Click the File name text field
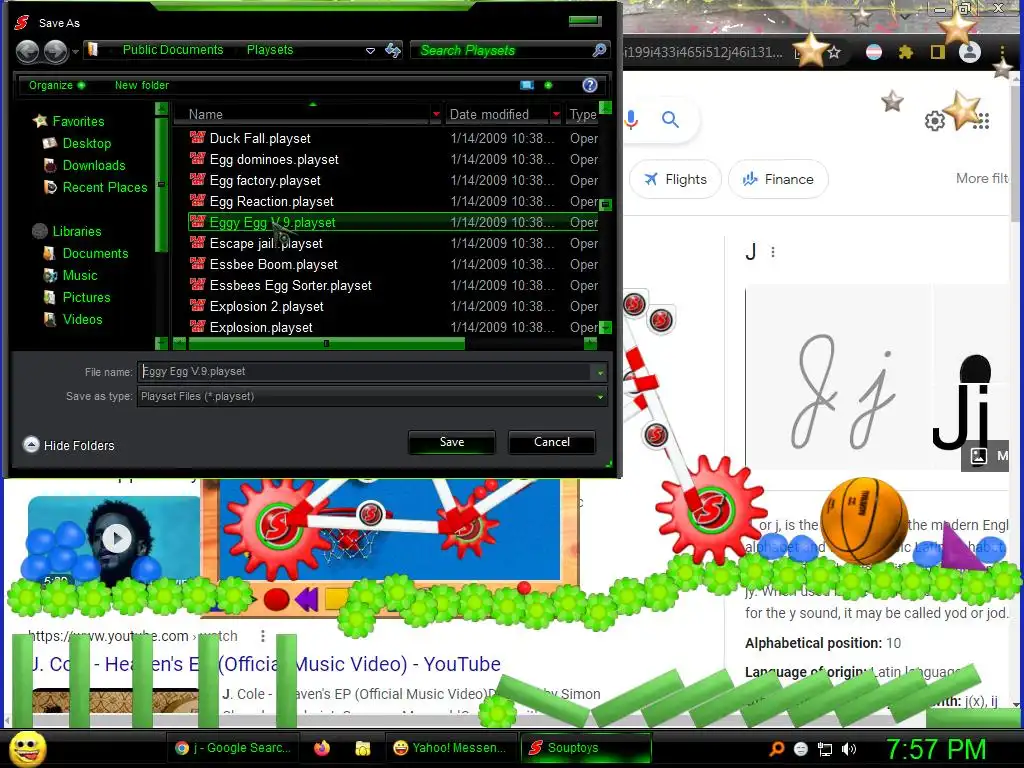This screenshot has width=1024, height=768. point(363,372)
